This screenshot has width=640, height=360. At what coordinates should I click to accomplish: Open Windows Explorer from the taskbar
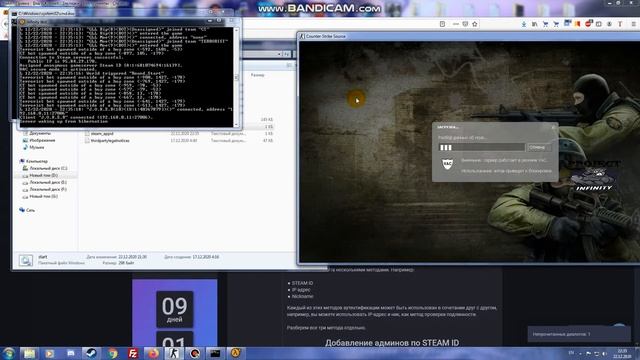tap(29, 353)
